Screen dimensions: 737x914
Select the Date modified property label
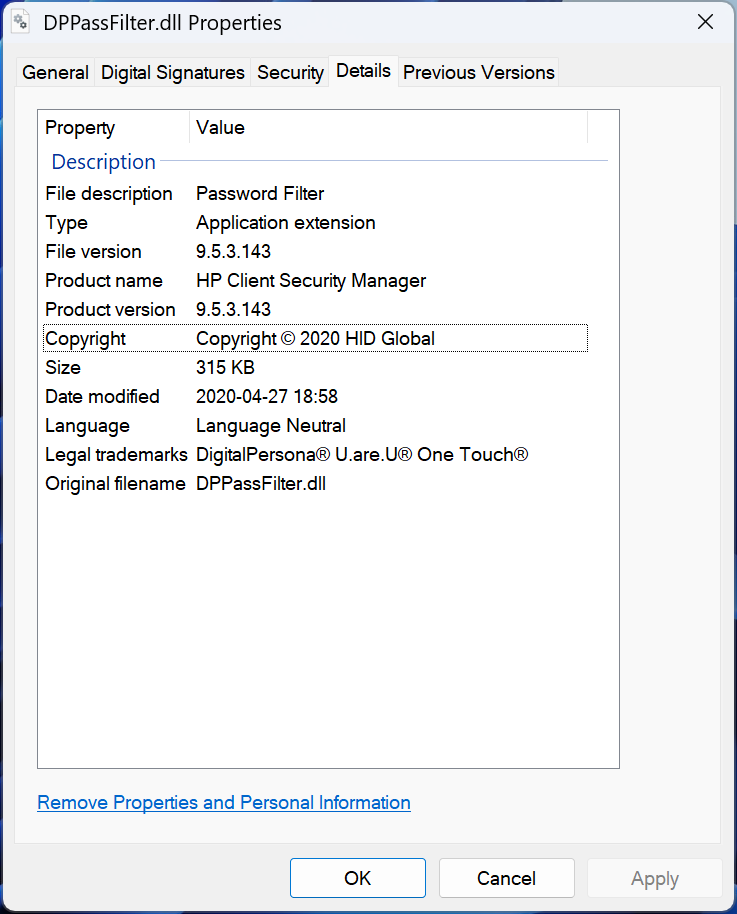coord(103,396)
